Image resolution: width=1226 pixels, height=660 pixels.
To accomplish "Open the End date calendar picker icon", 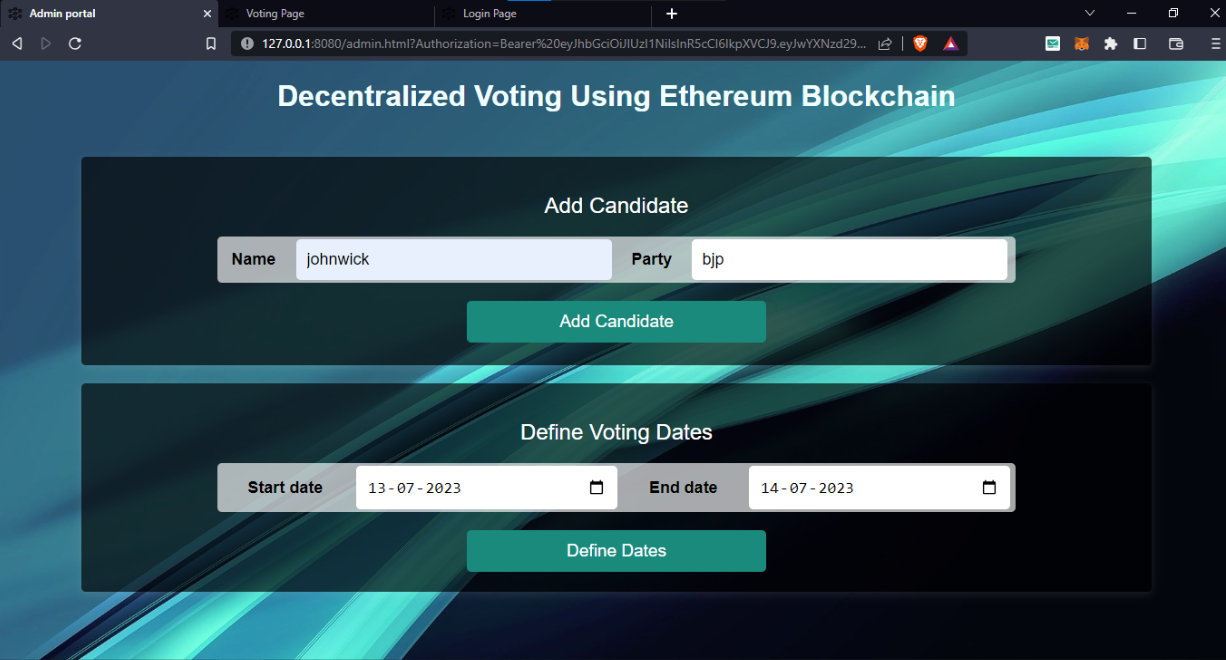I will click(x=989, y=488).
